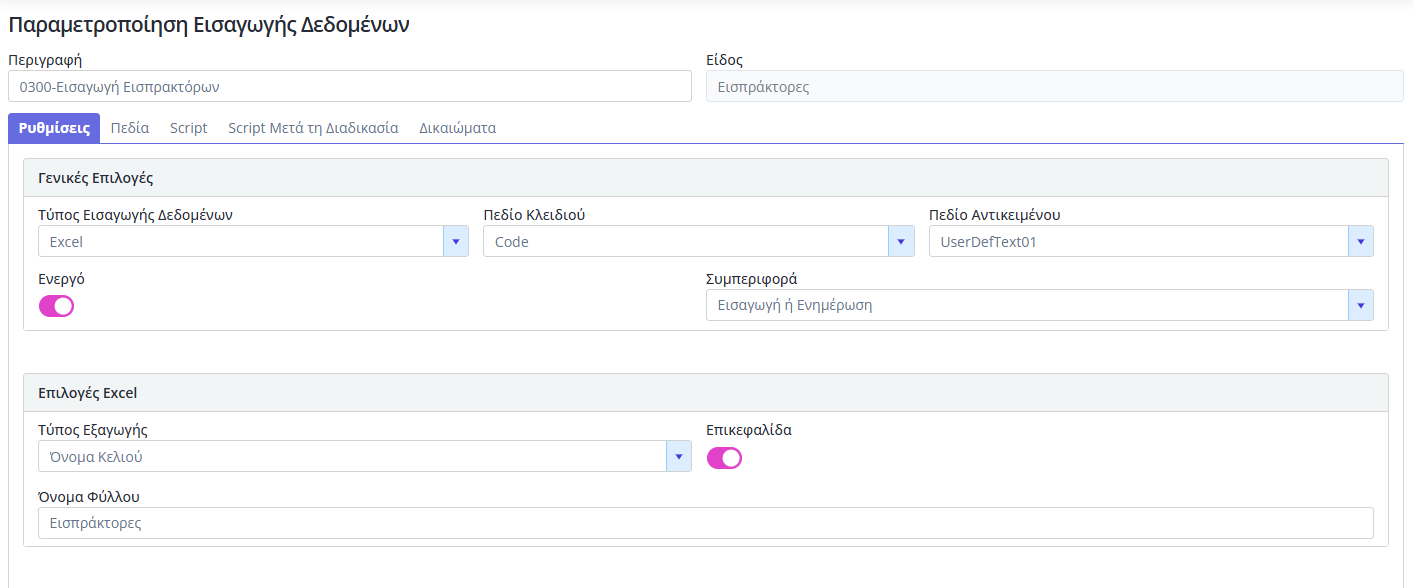Open the Τύπος Εξαγωγής dropdown arrow
Viewport: 1413px width, 588px height.
click(x=678, y=457)
